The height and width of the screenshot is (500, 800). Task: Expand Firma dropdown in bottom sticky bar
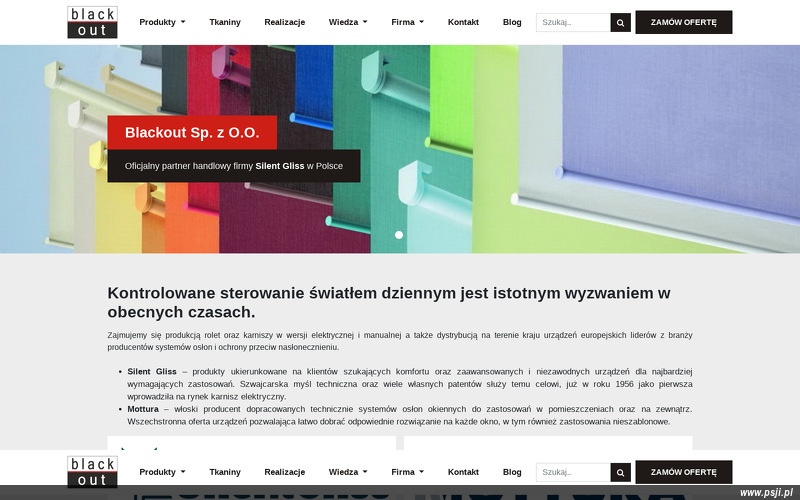click(408, 472)
